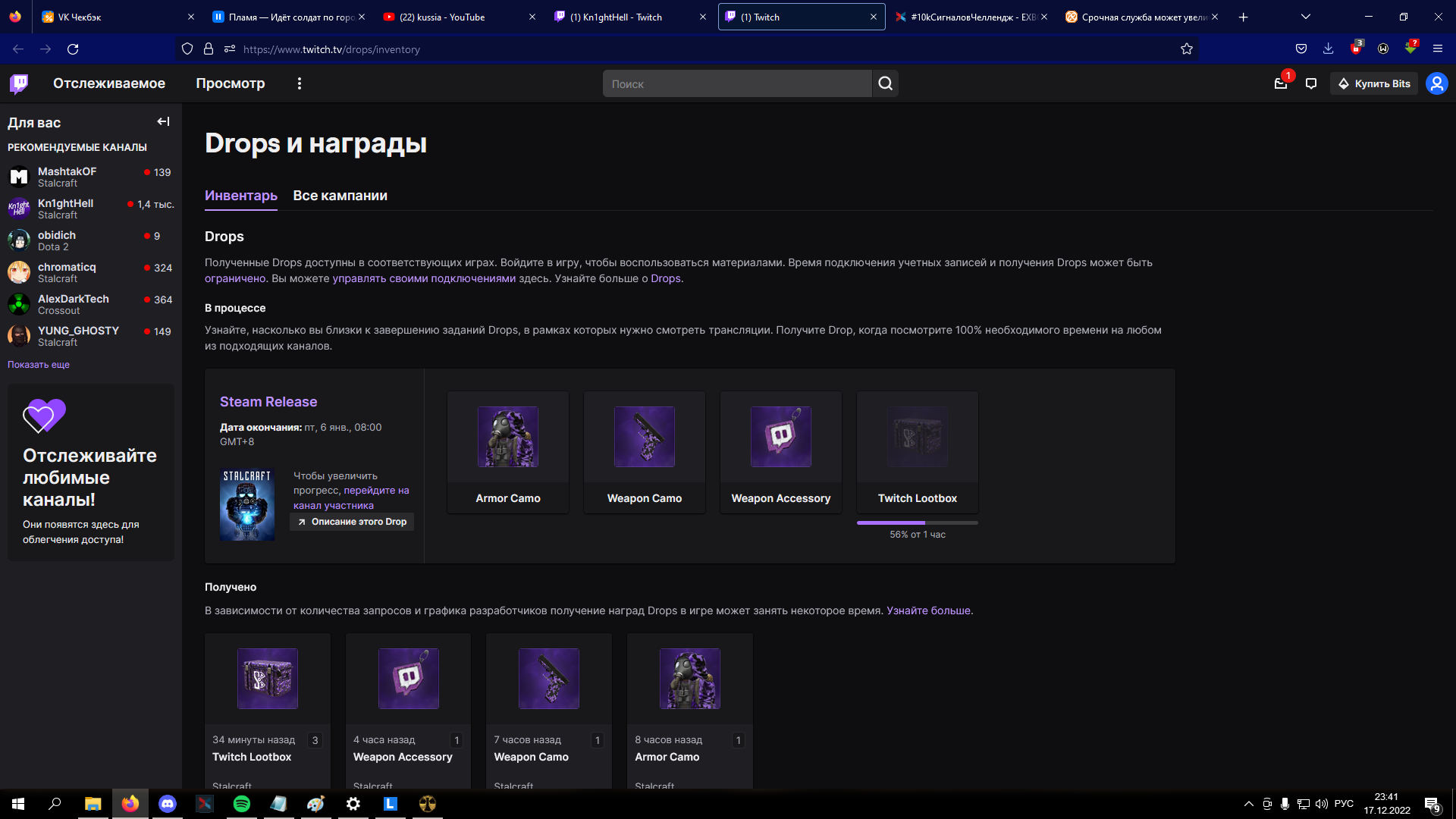The height and width of the screenshot is (819, 1456).
Task: Click the ограничено link
Action: tap(235, 278)
